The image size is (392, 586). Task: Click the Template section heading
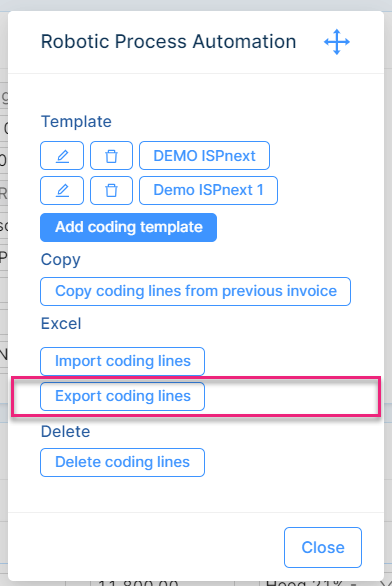(76, 121)
